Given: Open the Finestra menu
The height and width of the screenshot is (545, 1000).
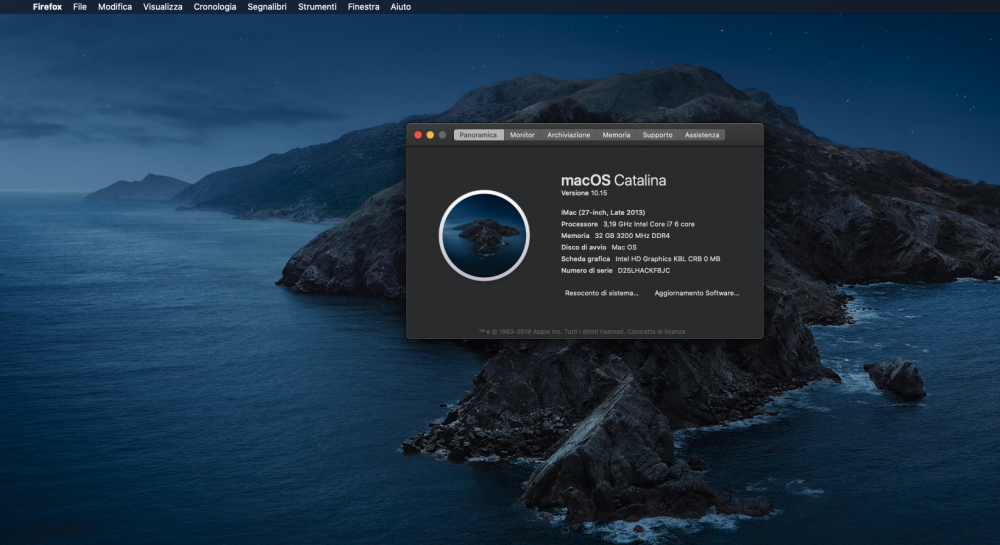Looking at the screenshot, I should click(x=364, y=7).
